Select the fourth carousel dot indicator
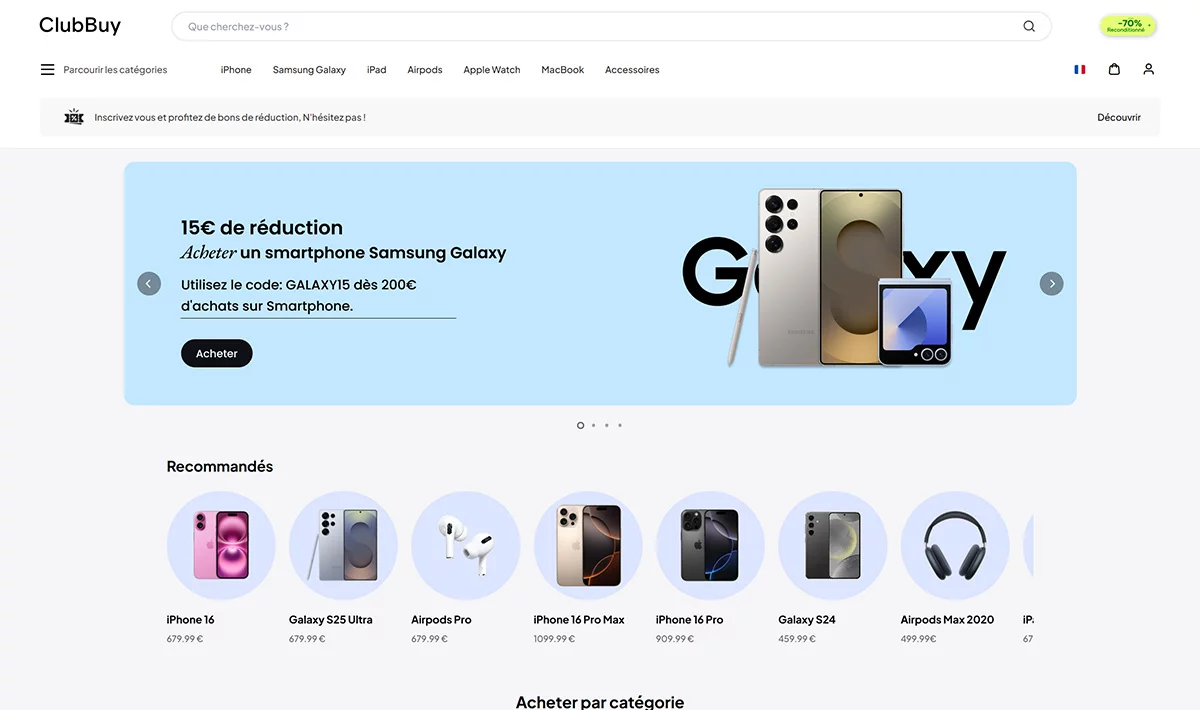 619,425
